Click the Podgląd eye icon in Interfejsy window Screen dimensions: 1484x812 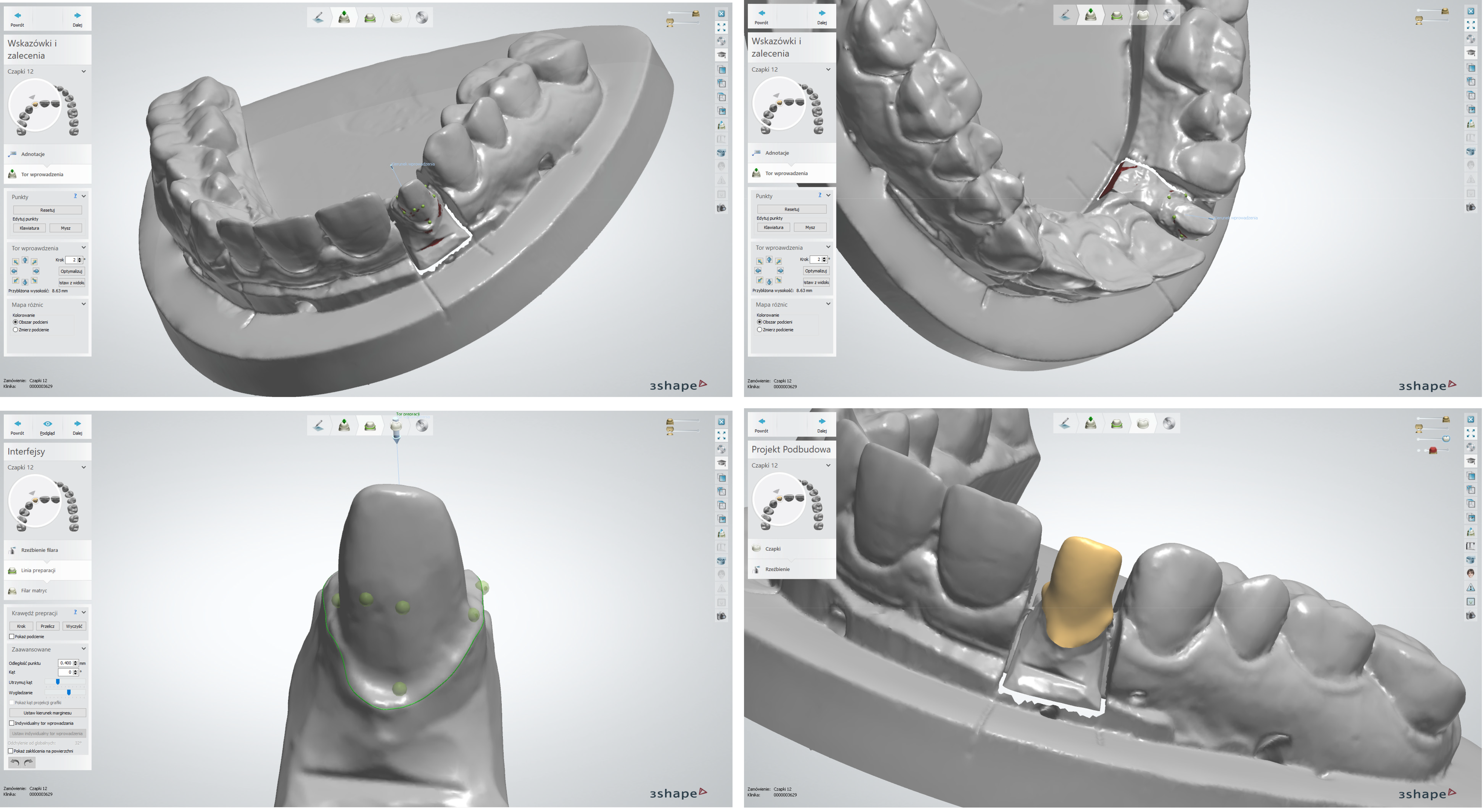pyautogui.click(x=47, y=424)
